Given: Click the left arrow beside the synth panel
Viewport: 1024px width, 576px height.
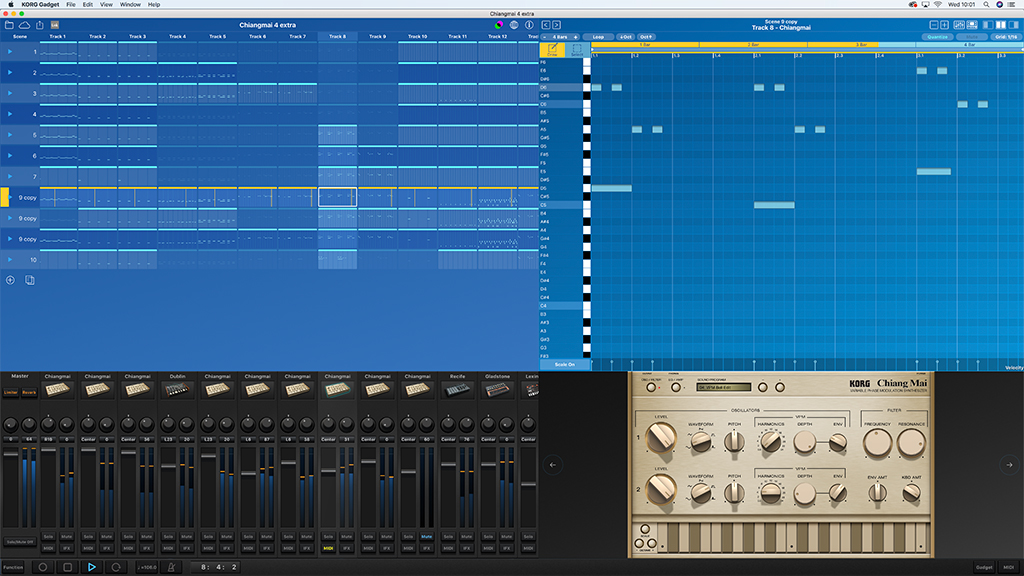Looking at the screenshot, I should [x=553, y=465].
